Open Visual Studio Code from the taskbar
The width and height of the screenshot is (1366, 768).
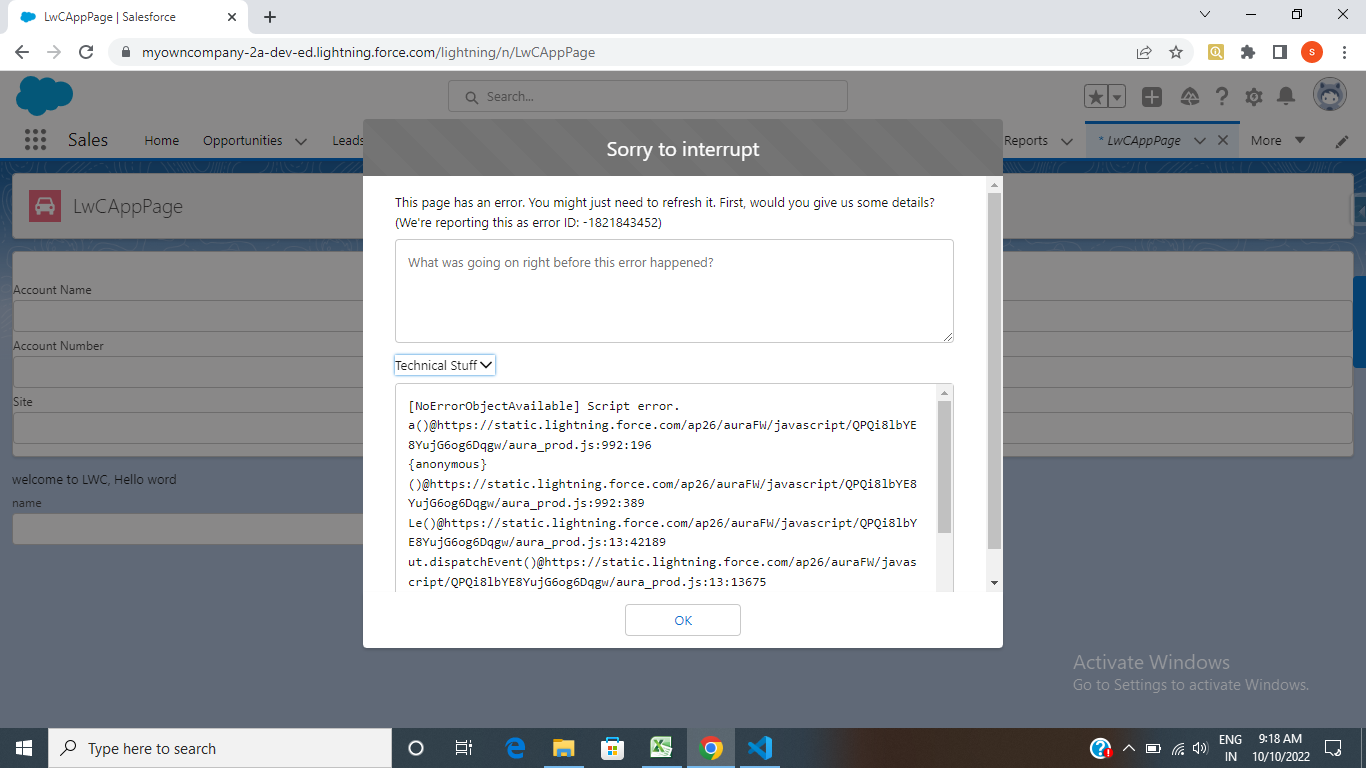pos(759,748)
